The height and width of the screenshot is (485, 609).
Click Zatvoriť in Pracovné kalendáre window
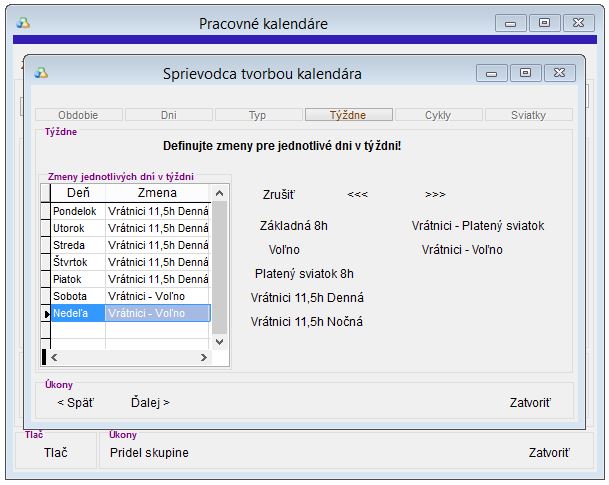click(549, 453)
